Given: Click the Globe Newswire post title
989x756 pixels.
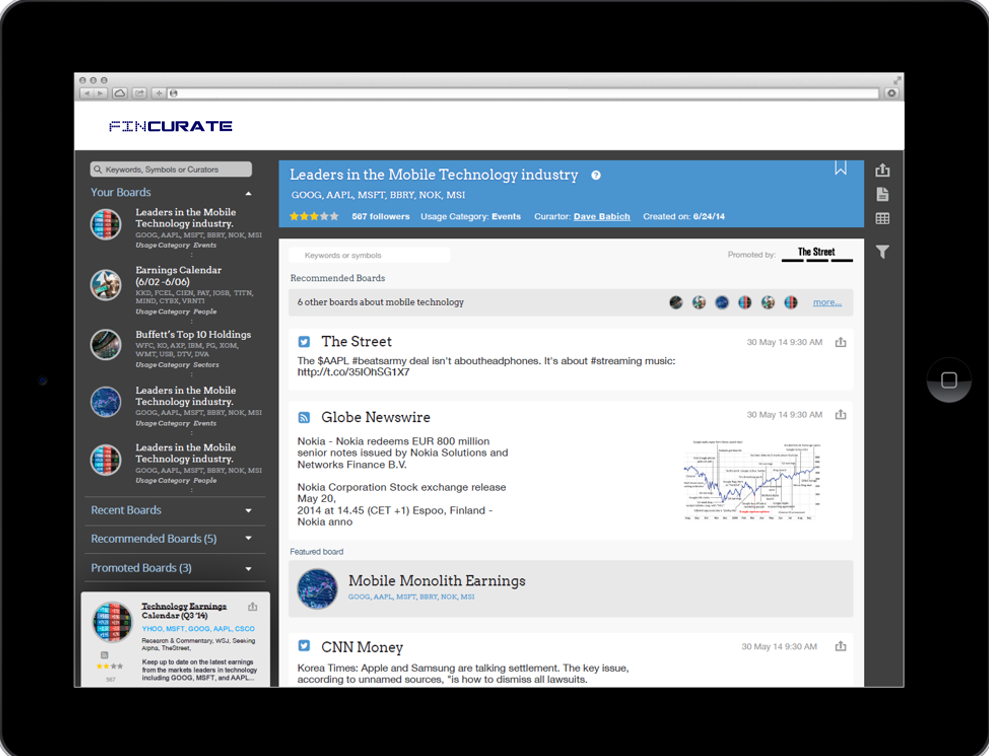Looking at the screenshot, I should (x=375, y=417).
